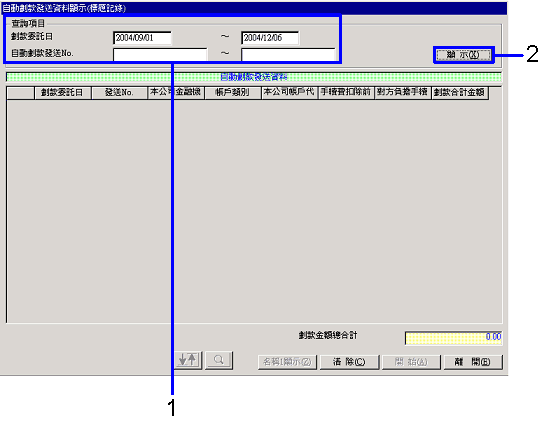539x423 pixels.
Task: Click the 本公司帳戶代 column header
Action: point(289,93)
